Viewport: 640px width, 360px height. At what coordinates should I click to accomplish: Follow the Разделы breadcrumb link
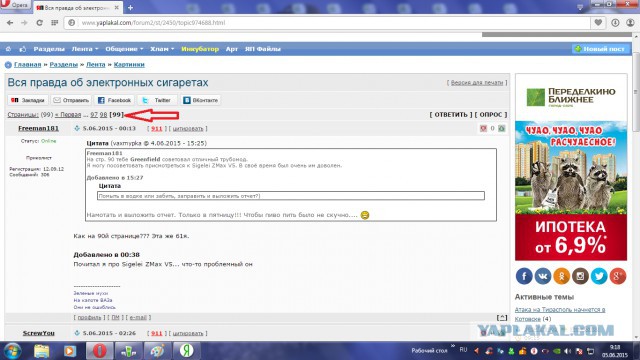point(64,64)
